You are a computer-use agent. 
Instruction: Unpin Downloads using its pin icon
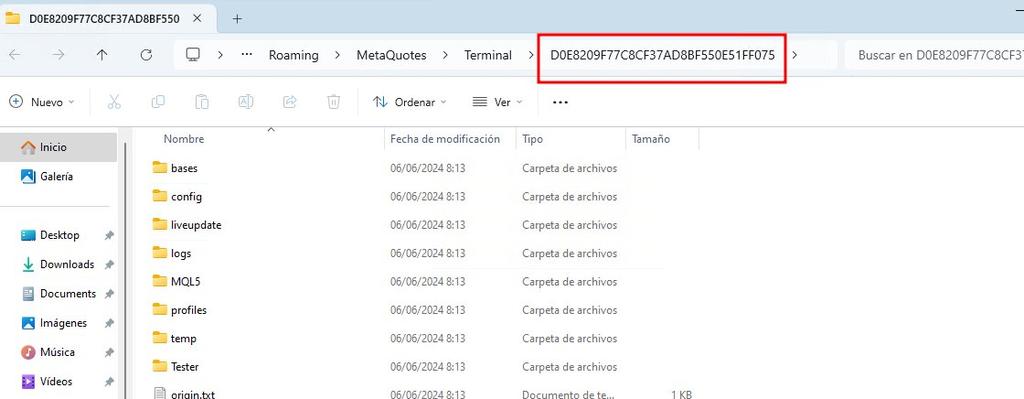[x=109, y=264]
